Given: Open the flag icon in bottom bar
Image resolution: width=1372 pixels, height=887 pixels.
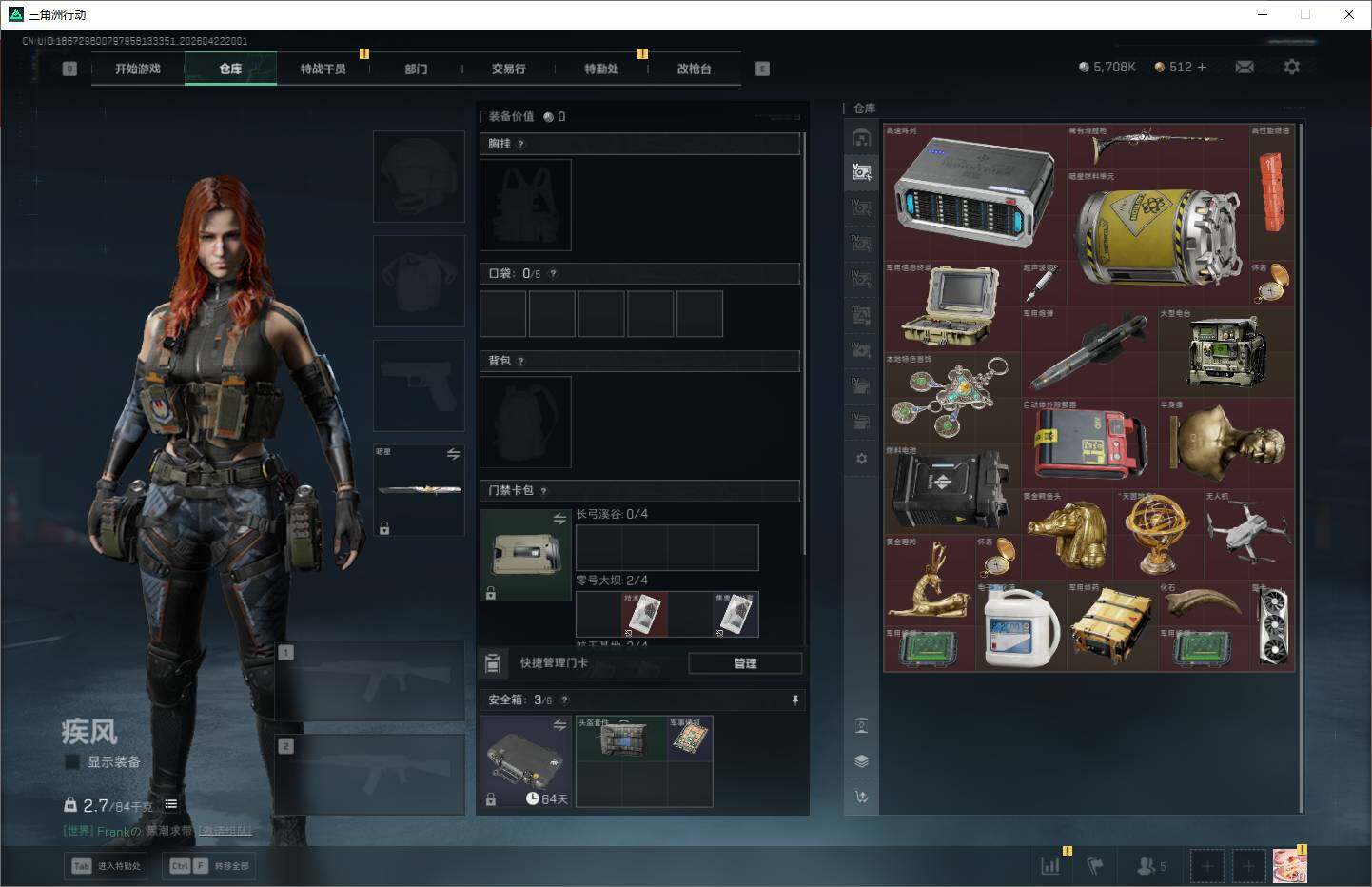Looking at the screenshot, I should 1095,866.
